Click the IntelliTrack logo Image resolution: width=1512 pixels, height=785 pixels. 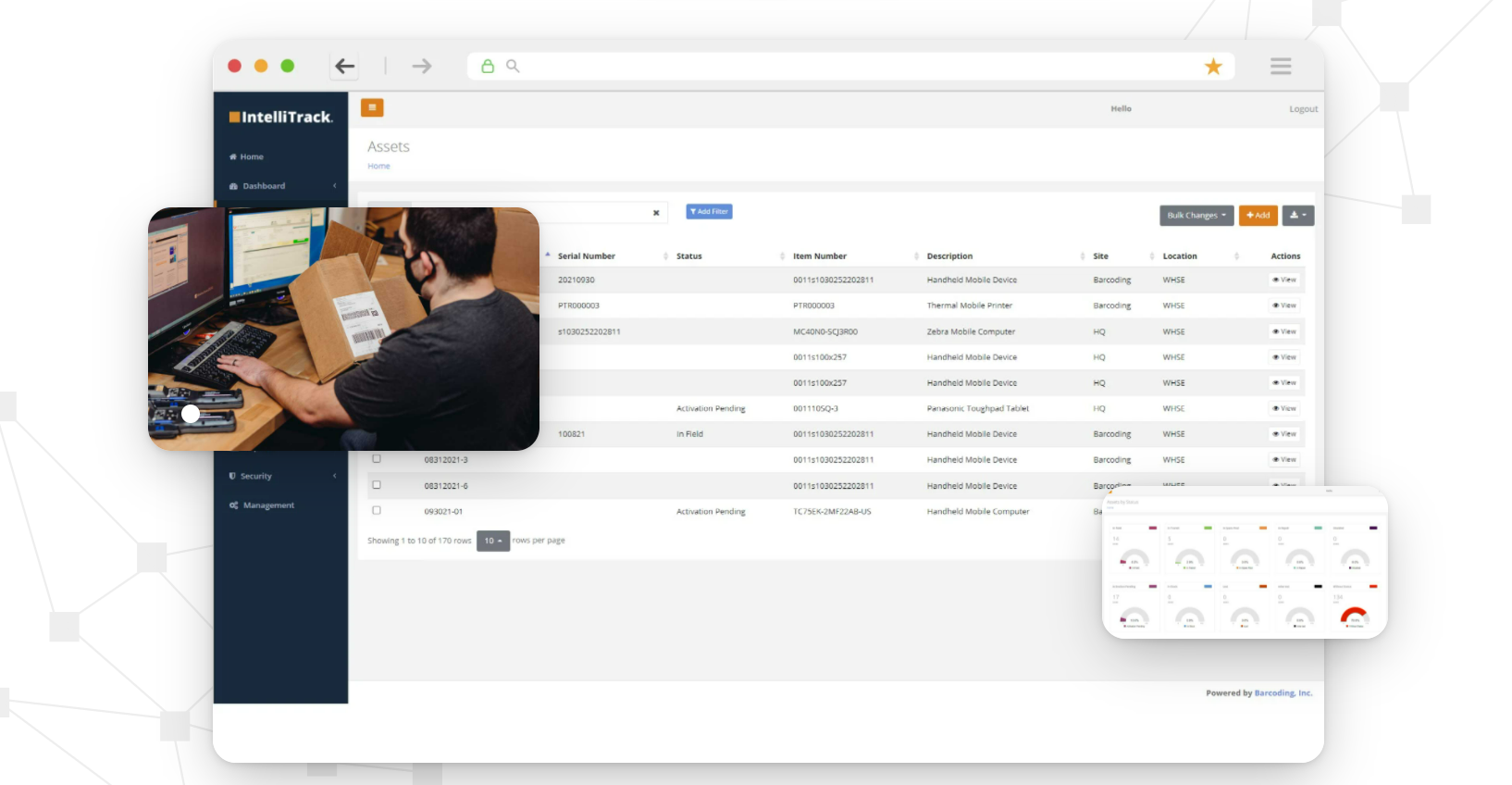point(280,117)
